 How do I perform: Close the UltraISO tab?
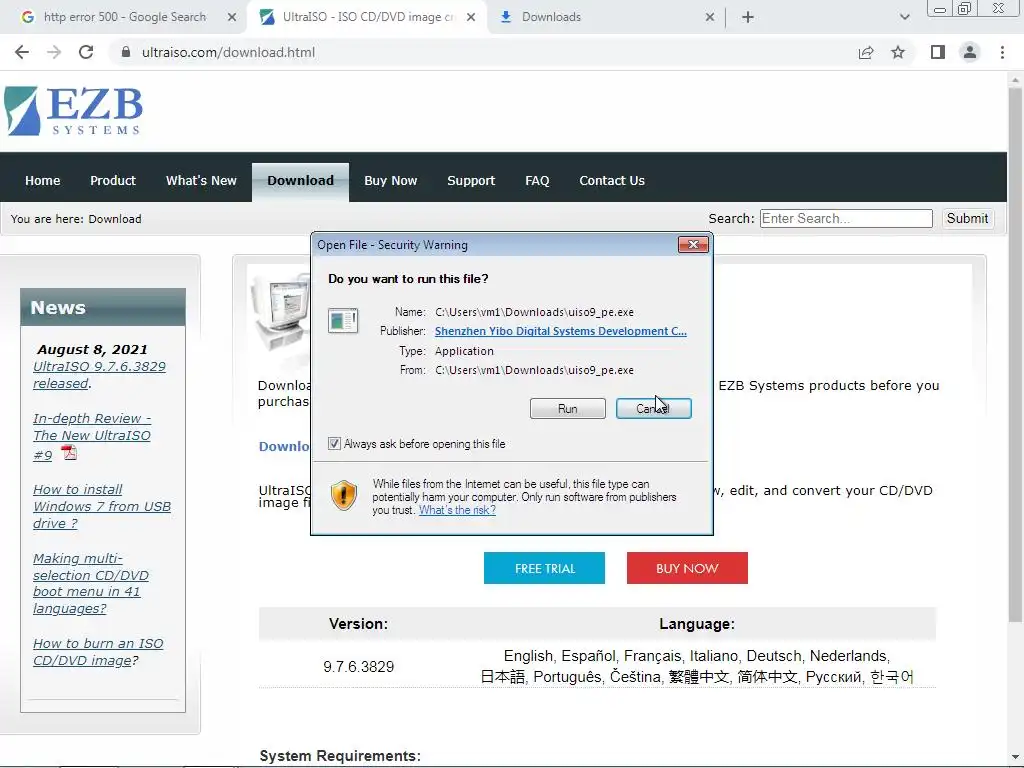pyautogui.click(x=471, y=17)
